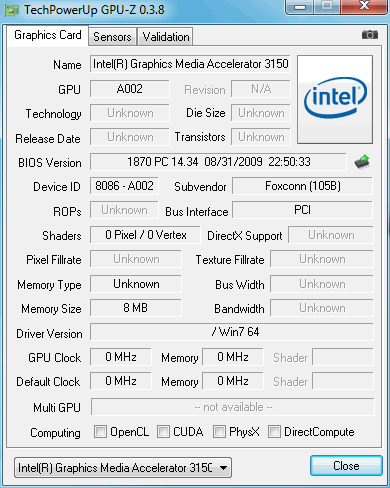
Task: Click the Intel vendor logo
Action: (335, 99)
